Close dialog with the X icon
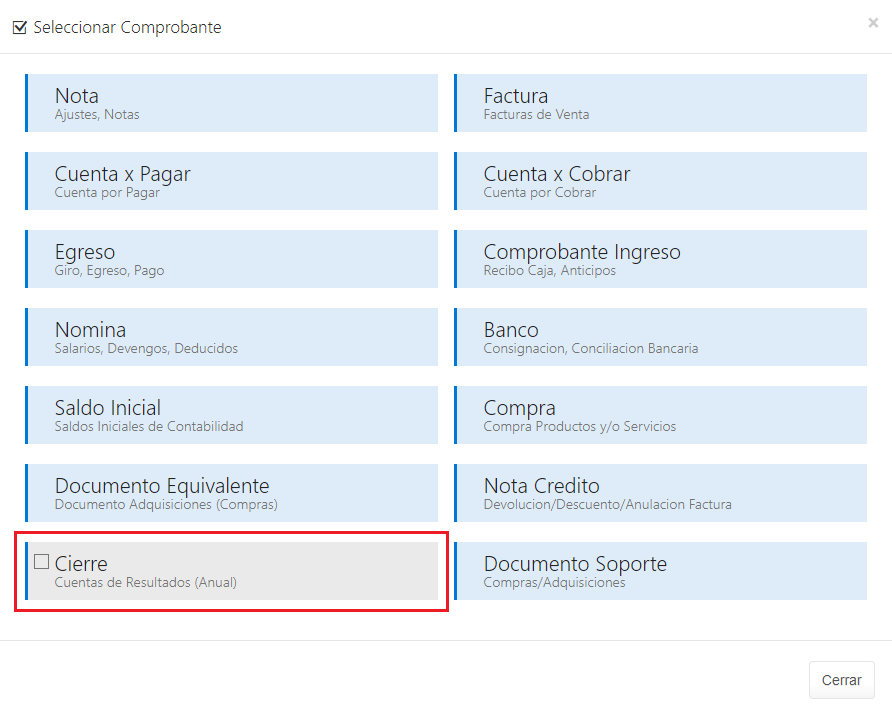892x713 pixels. (x=873, y=23)
